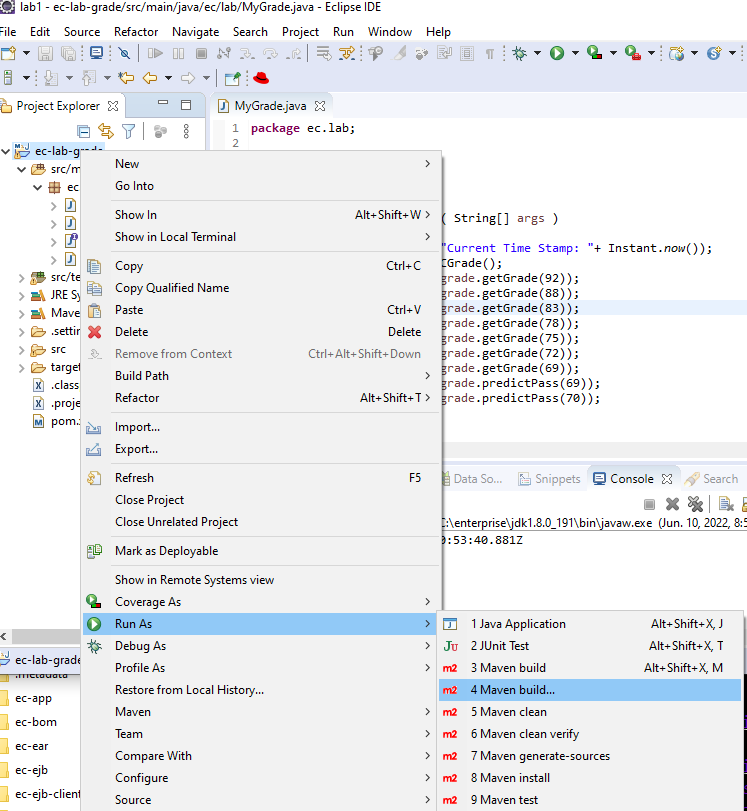Maximize the Project Explorer panel
This screenshot has width=747, height=811.
186,105
